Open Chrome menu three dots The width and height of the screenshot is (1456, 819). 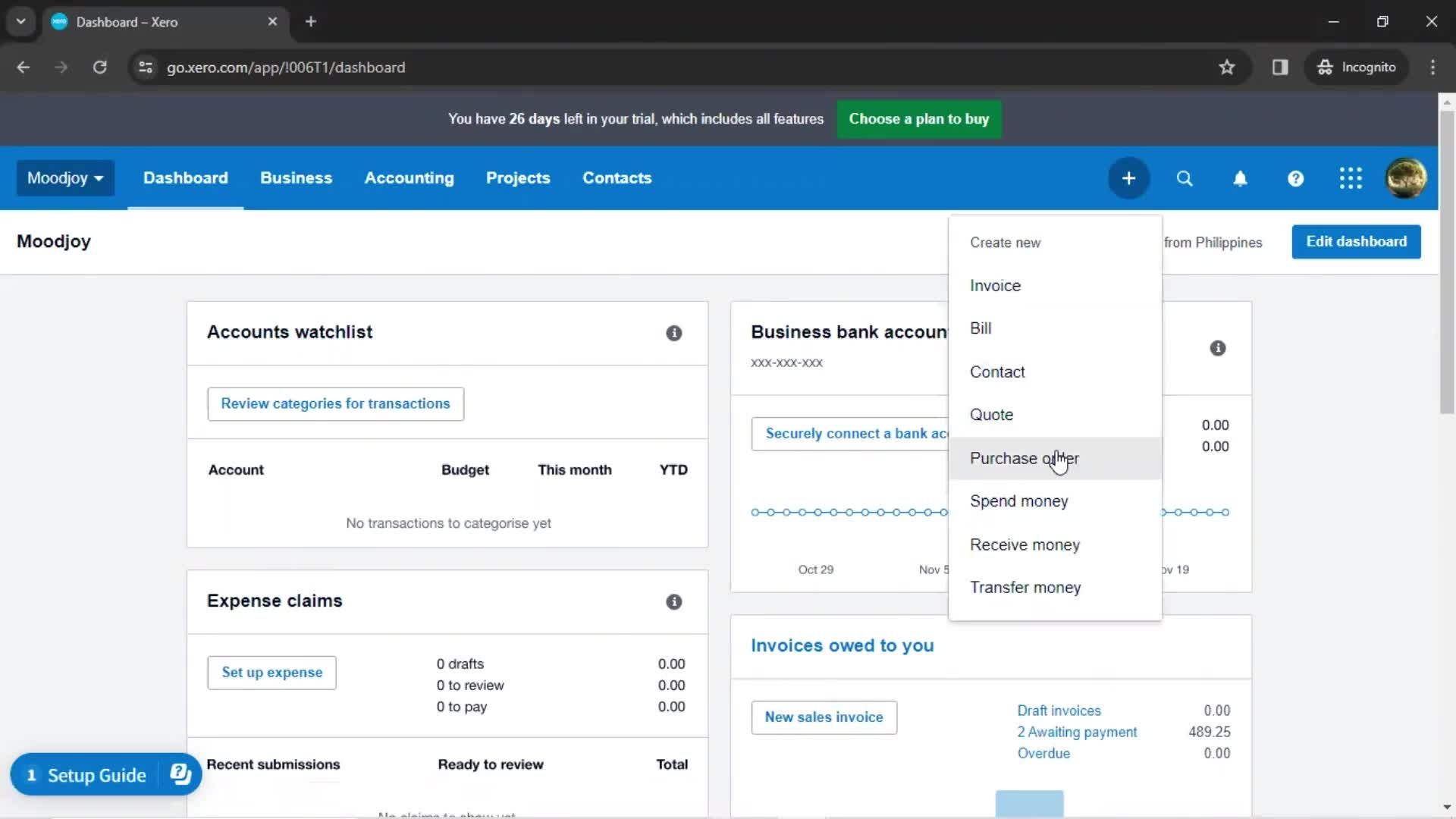pyautogui.click(x=1432, y=67)
